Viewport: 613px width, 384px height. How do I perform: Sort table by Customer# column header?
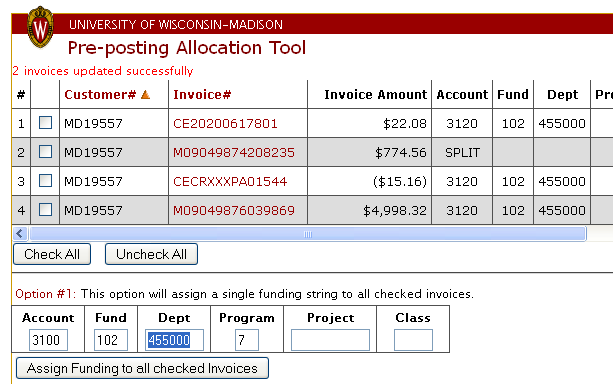[100, 95]
